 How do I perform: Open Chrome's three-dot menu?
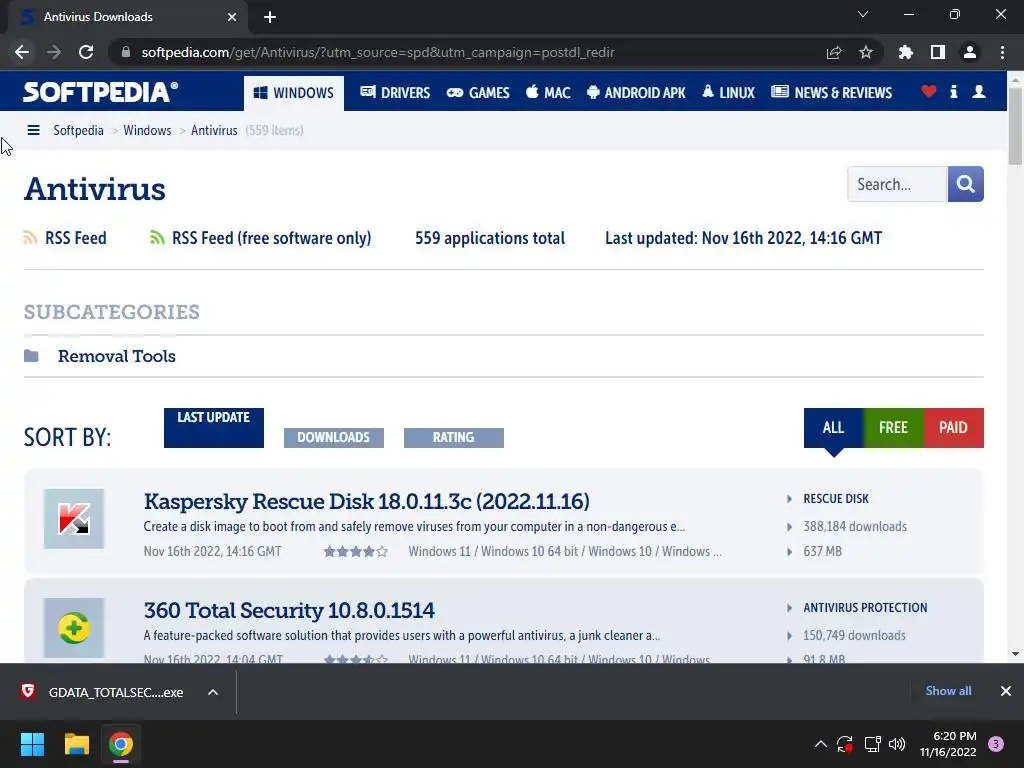pyautogui.click(x=1002, y=52)
